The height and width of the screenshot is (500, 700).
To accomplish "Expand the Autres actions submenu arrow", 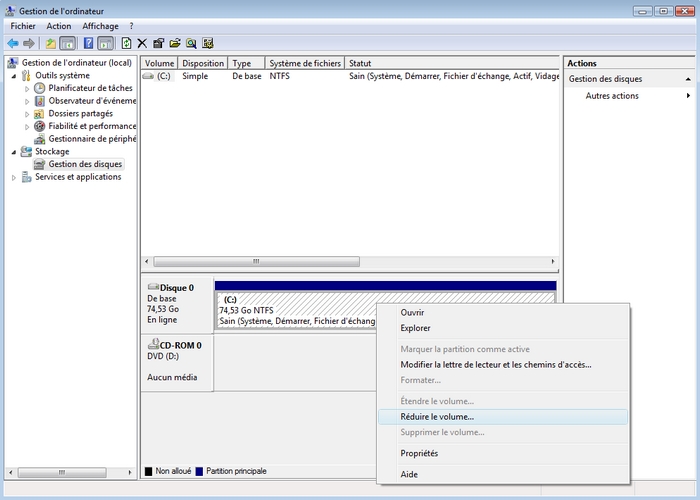I will pyautogui.click(x=688, y=96).
